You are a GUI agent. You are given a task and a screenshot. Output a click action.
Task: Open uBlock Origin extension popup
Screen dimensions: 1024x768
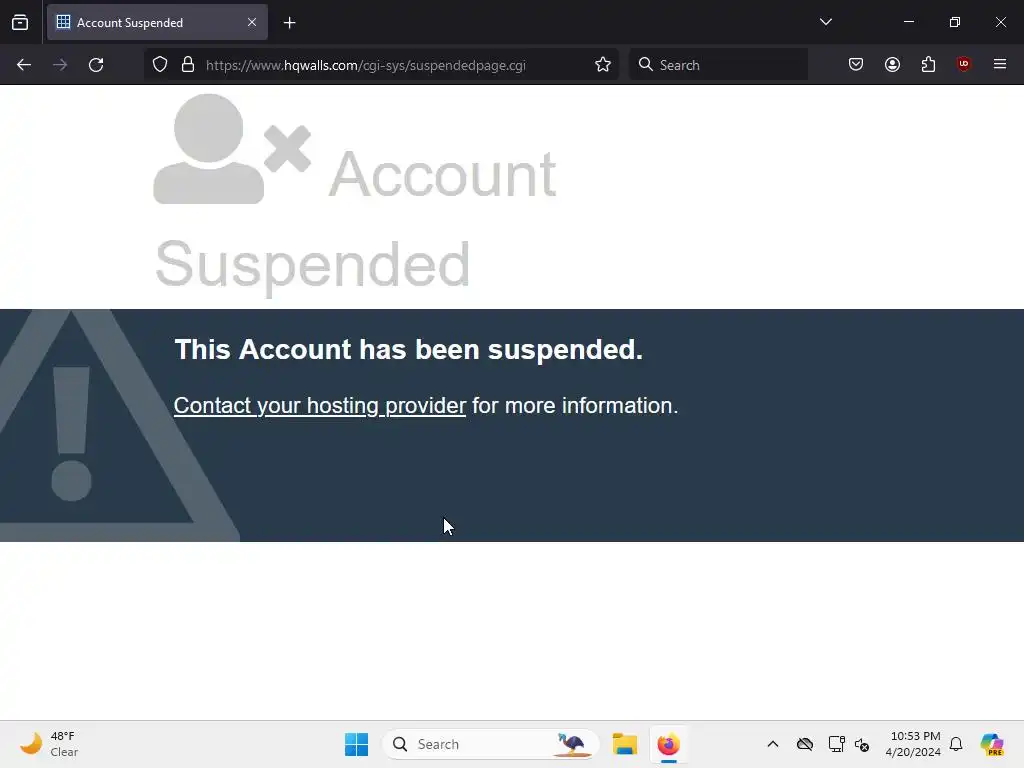[963, 64]
